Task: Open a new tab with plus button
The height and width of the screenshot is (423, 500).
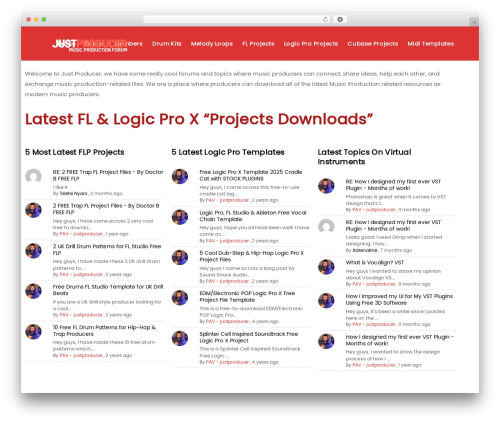Action: tap(474, 22)
